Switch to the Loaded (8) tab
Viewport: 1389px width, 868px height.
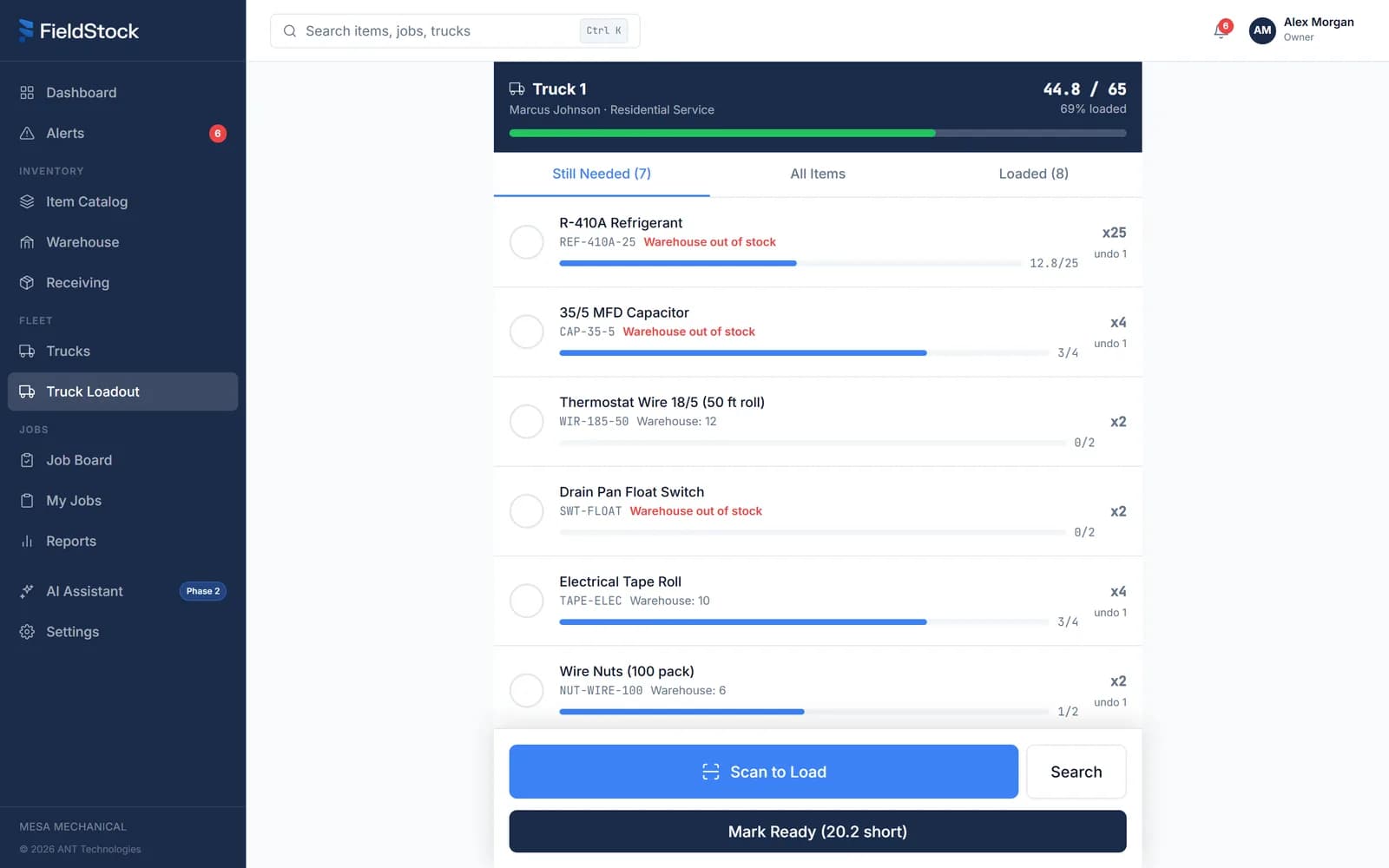pos(1033,174)
